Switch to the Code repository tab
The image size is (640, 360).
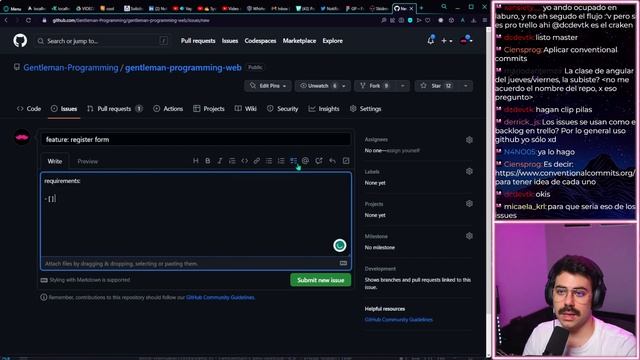tap(29, 109)
